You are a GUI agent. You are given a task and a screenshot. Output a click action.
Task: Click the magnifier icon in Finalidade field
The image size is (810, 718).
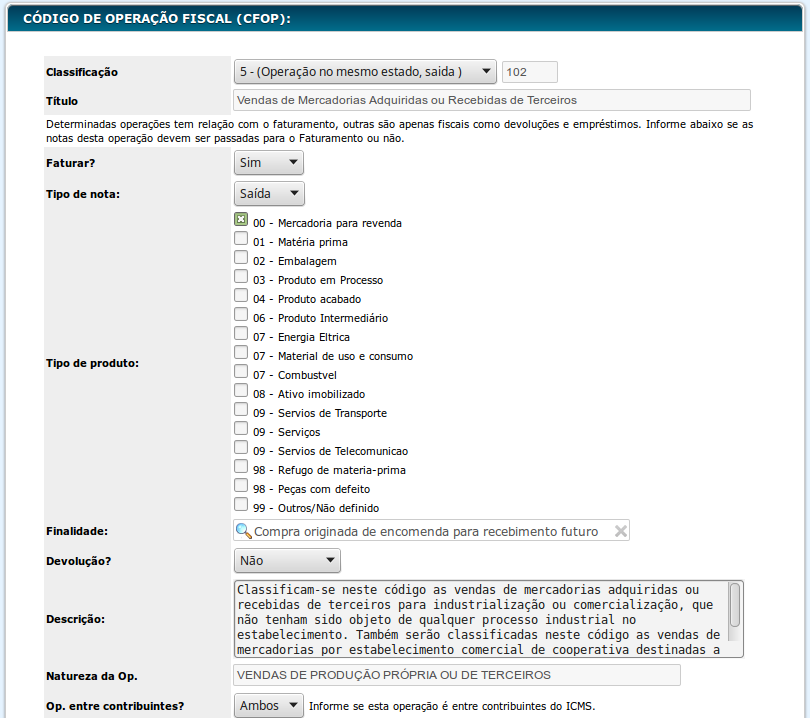[x=243, y=531]
